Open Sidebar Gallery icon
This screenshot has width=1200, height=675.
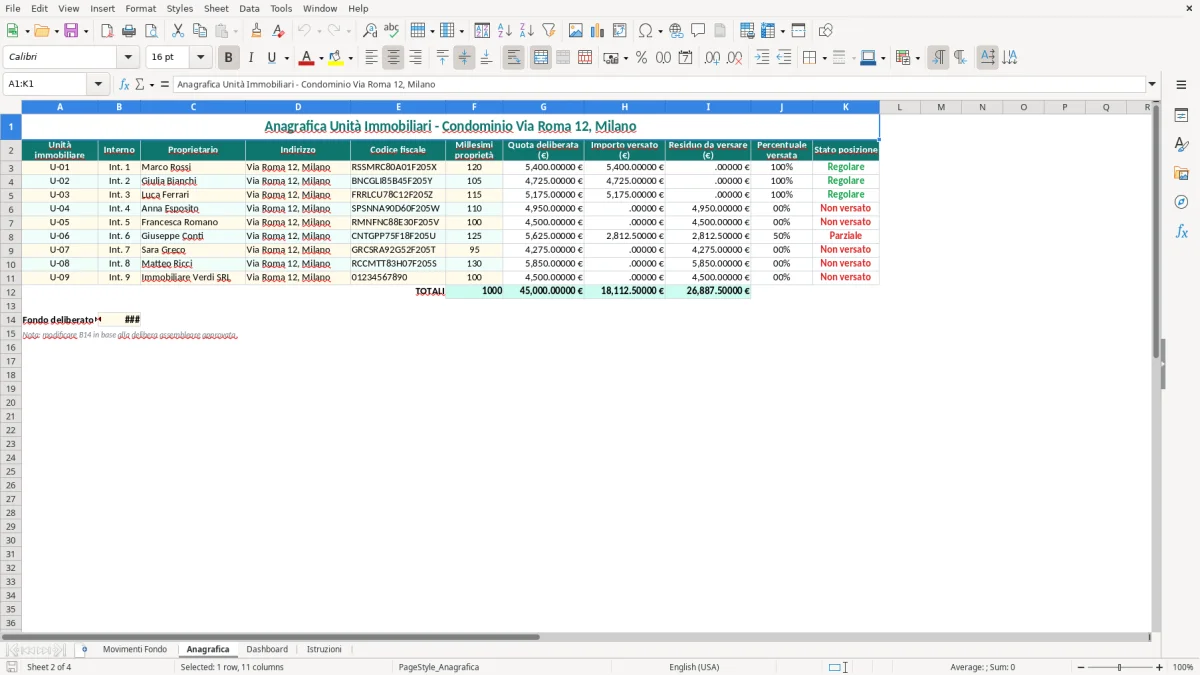1181,173
